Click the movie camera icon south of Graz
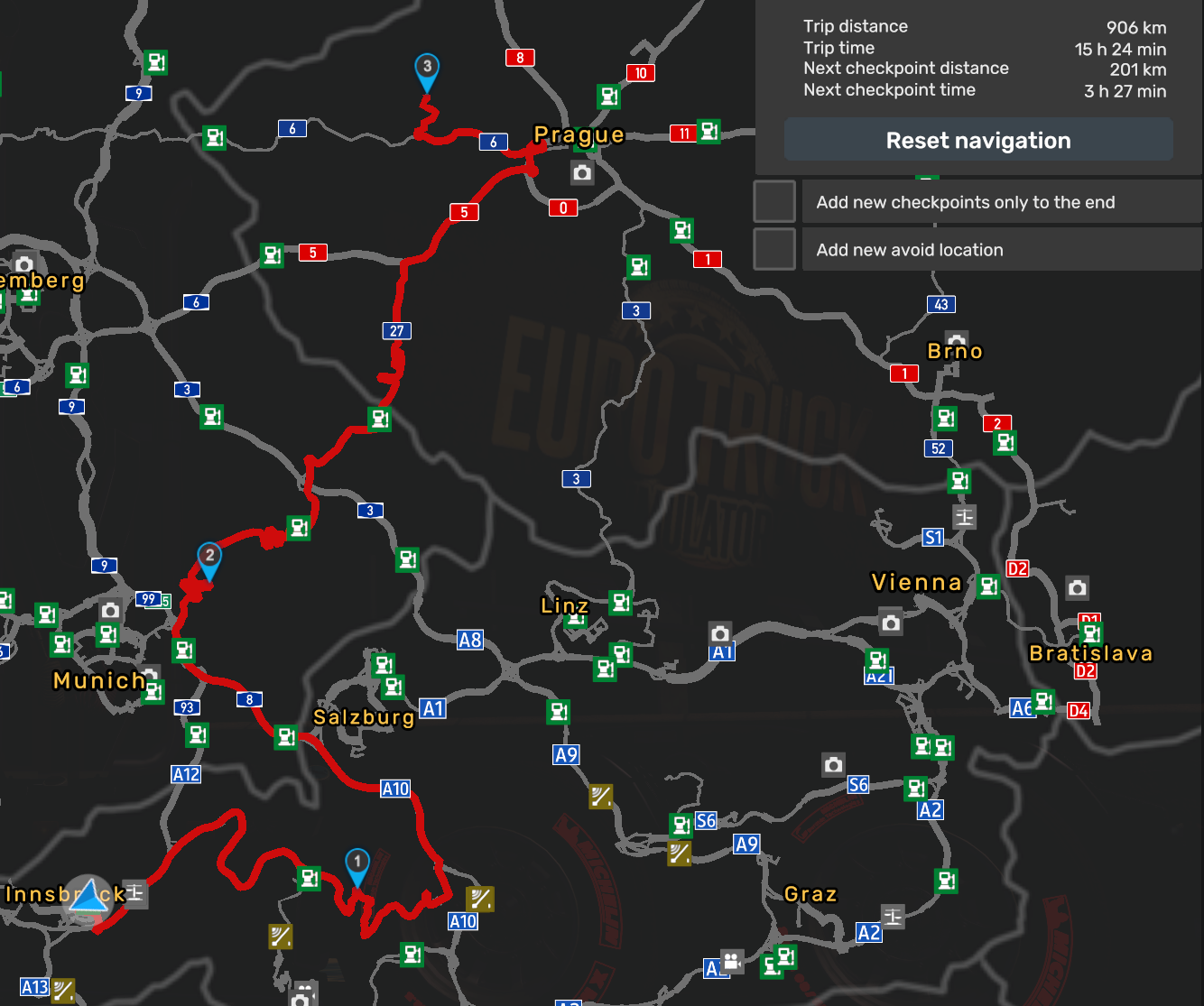 click(x=732, y=962)
